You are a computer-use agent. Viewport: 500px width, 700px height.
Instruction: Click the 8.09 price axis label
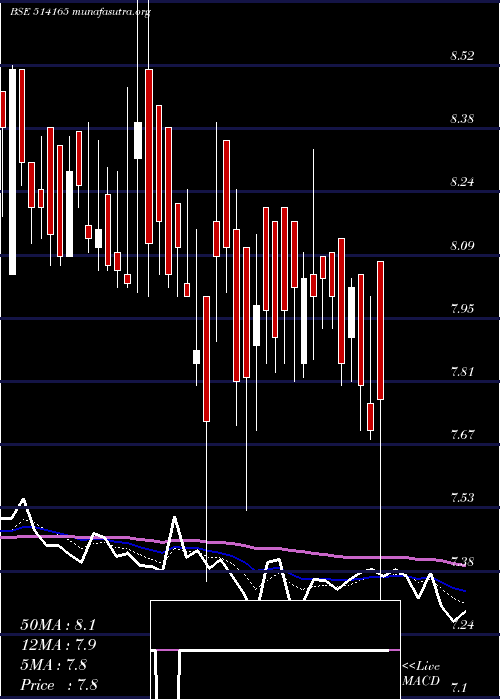(x=462, y=246)
